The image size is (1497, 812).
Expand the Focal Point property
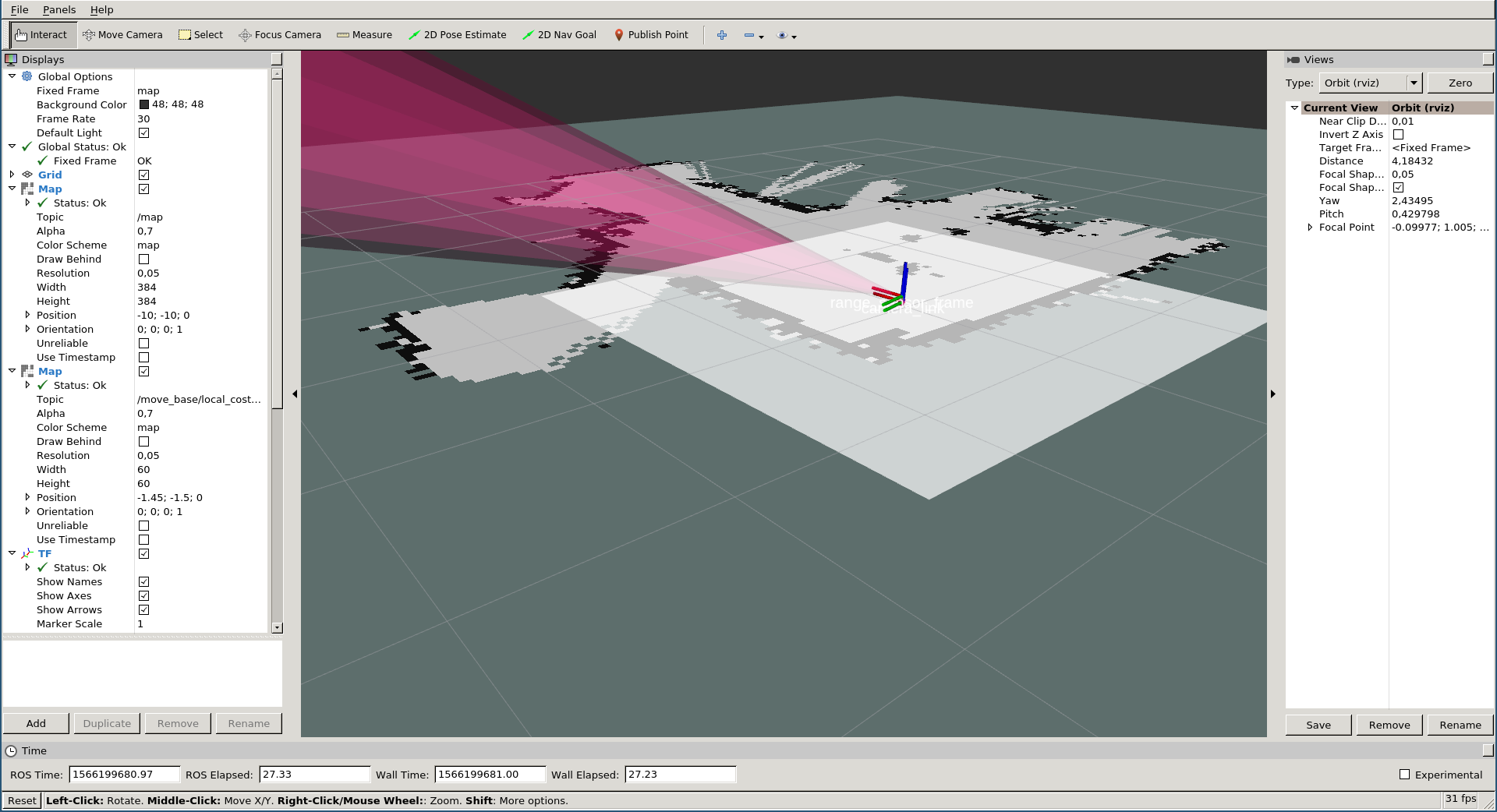(1310, 227)
